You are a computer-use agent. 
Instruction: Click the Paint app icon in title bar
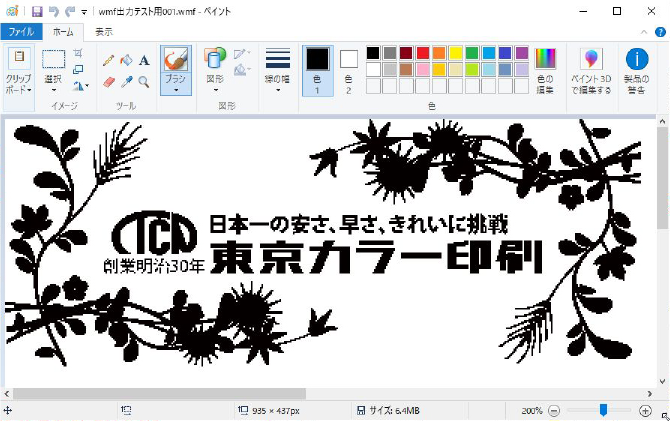12,12
